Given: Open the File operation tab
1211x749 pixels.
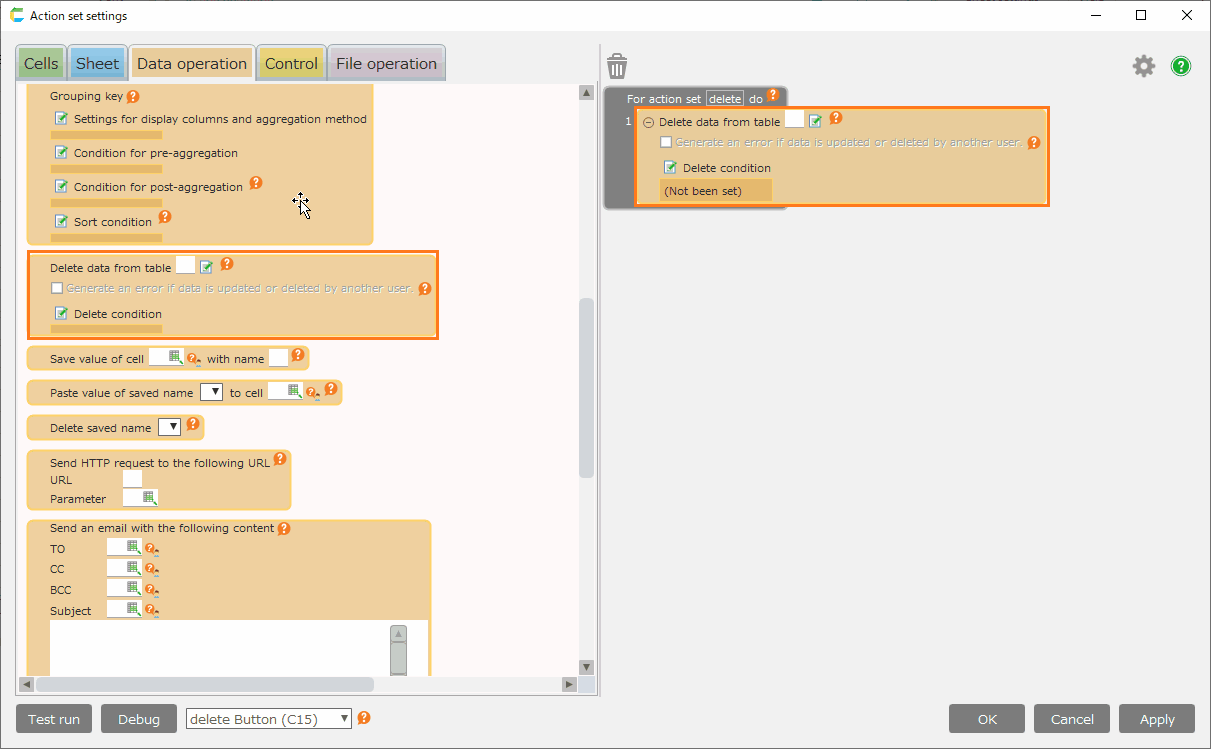Looking at the screenshot, I should point(386,63).
